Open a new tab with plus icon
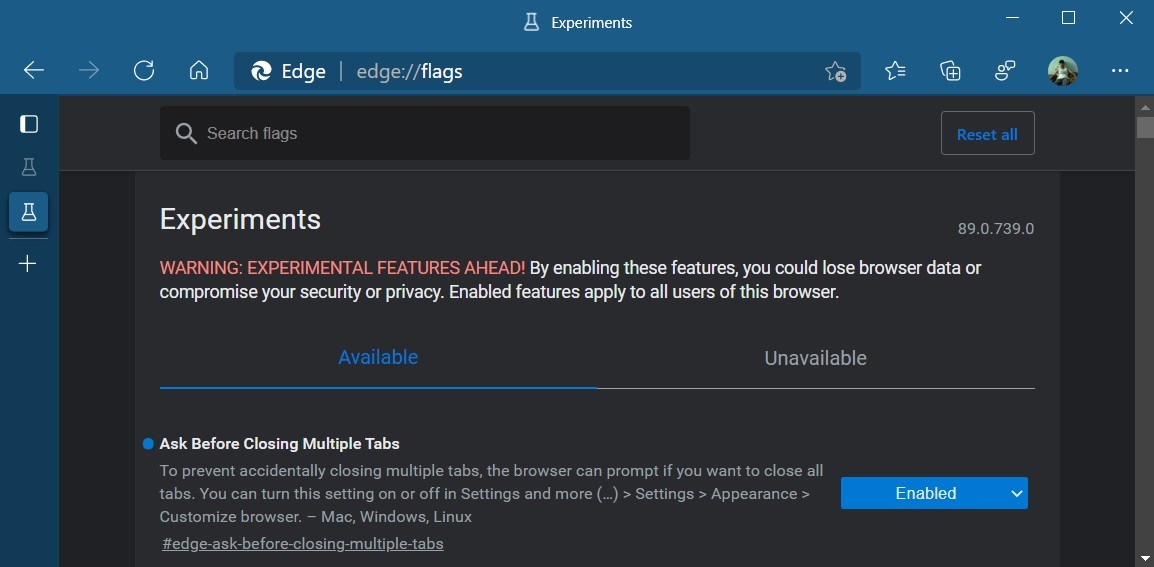1154x567 pixels. (28, 264)
